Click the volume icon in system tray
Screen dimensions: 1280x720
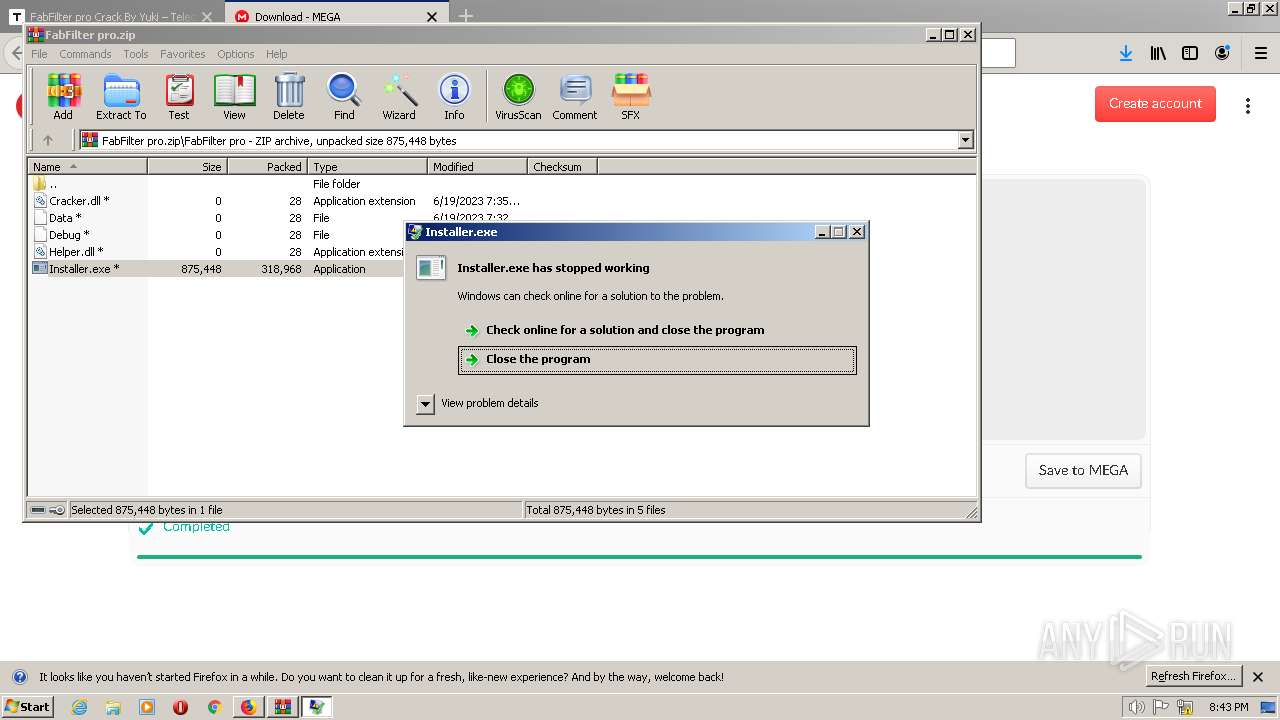pos(1136,707)
